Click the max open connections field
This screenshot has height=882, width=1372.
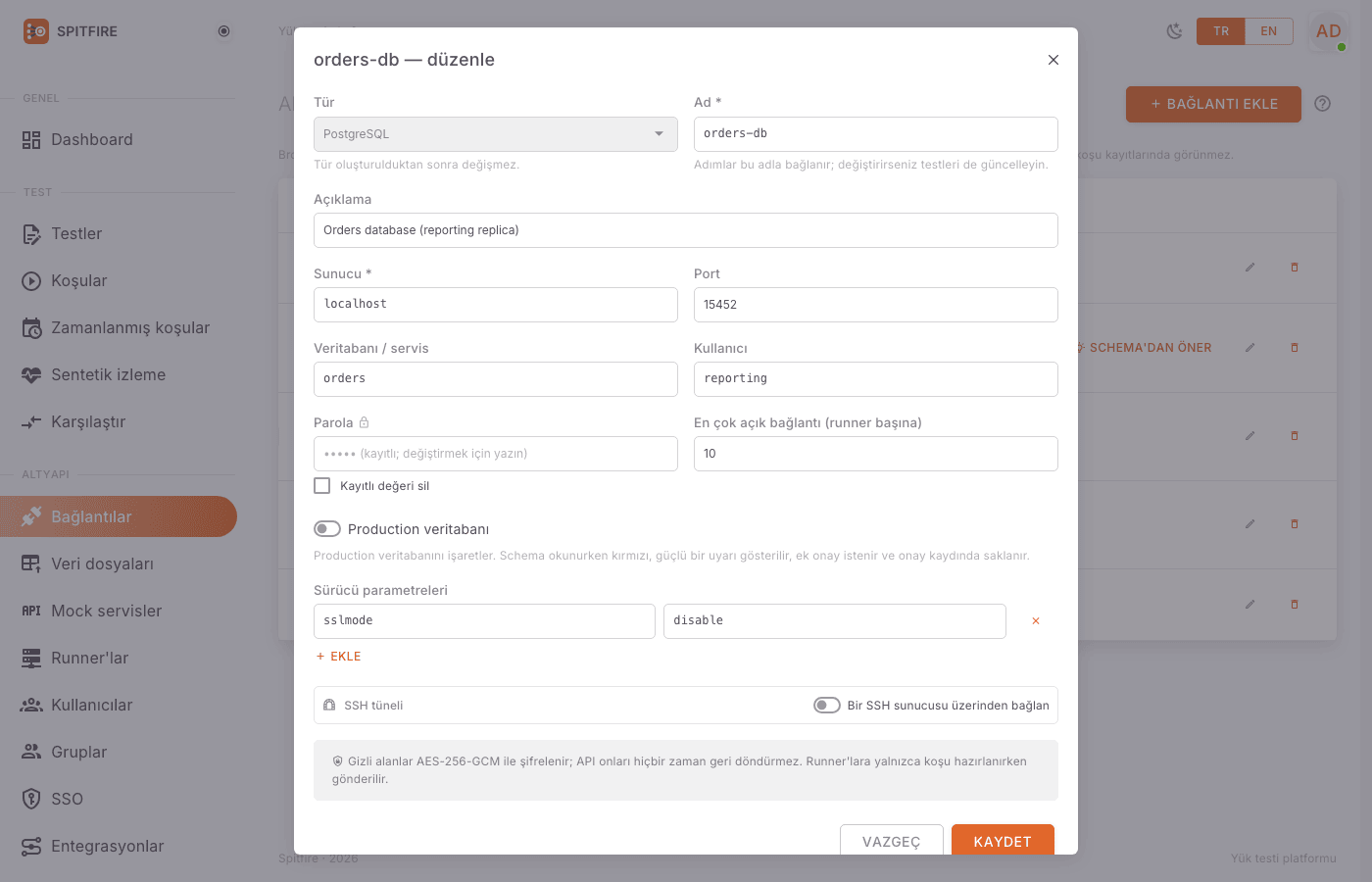pos(875,454)
